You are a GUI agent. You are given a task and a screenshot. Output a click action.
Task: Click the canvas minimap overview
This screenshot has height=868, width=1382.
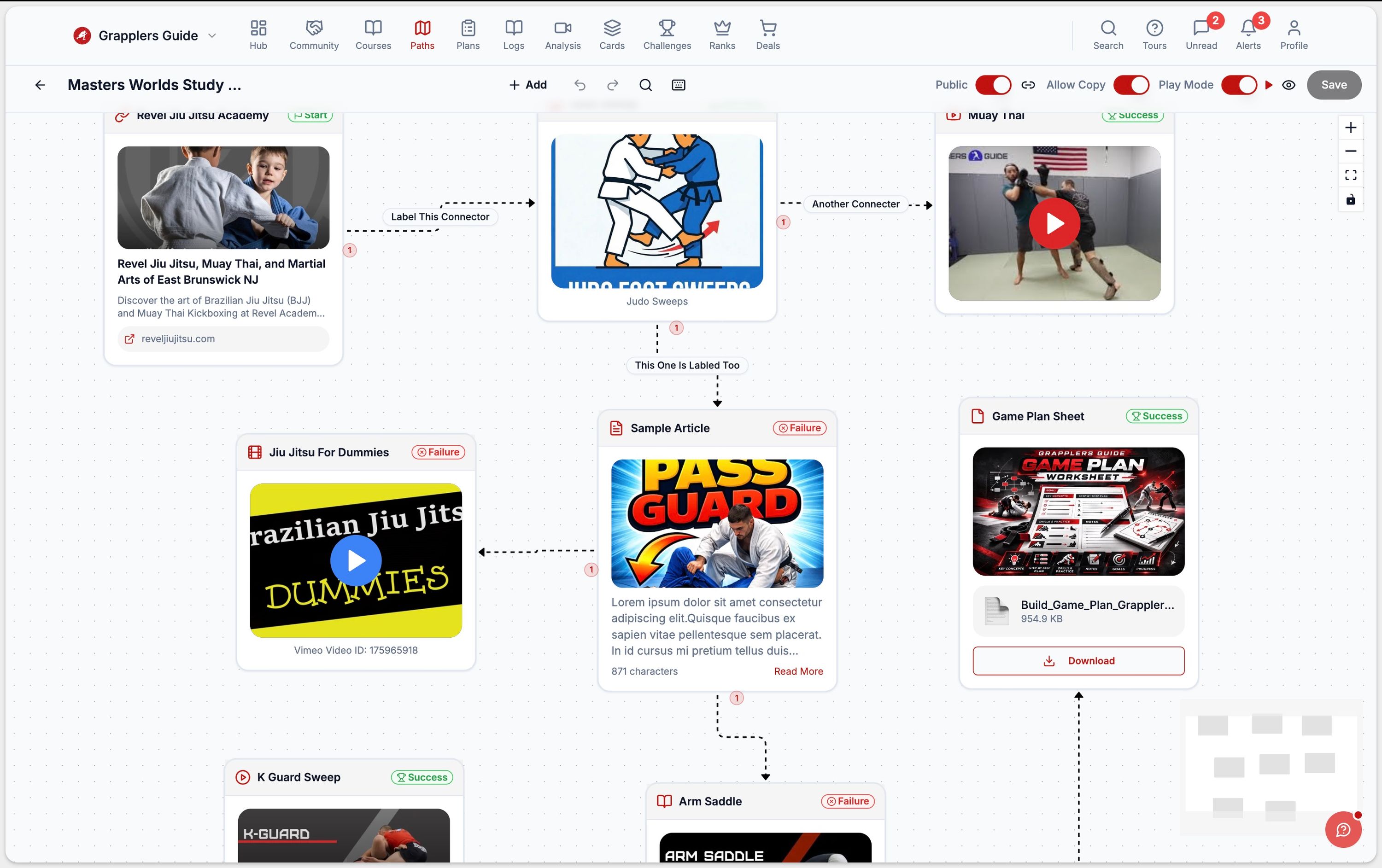tap(1271, 767)
